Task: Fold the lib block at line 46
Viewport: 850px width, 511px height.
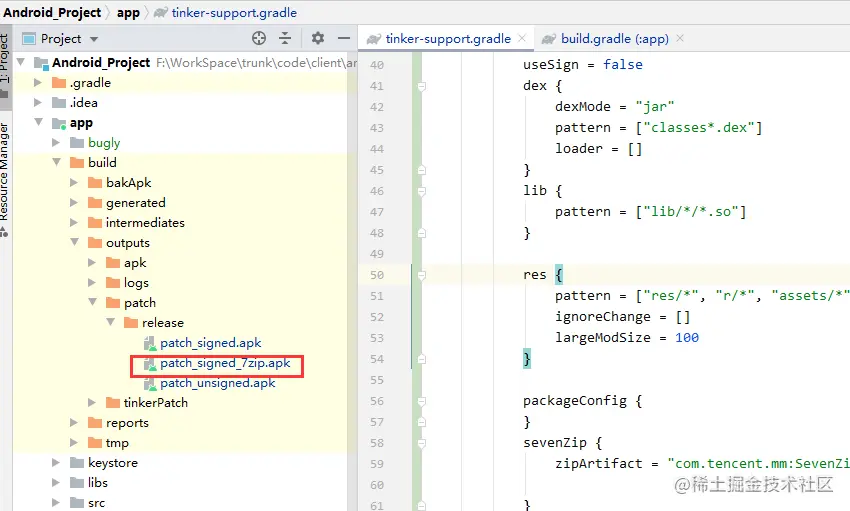Action: point(421,191)
